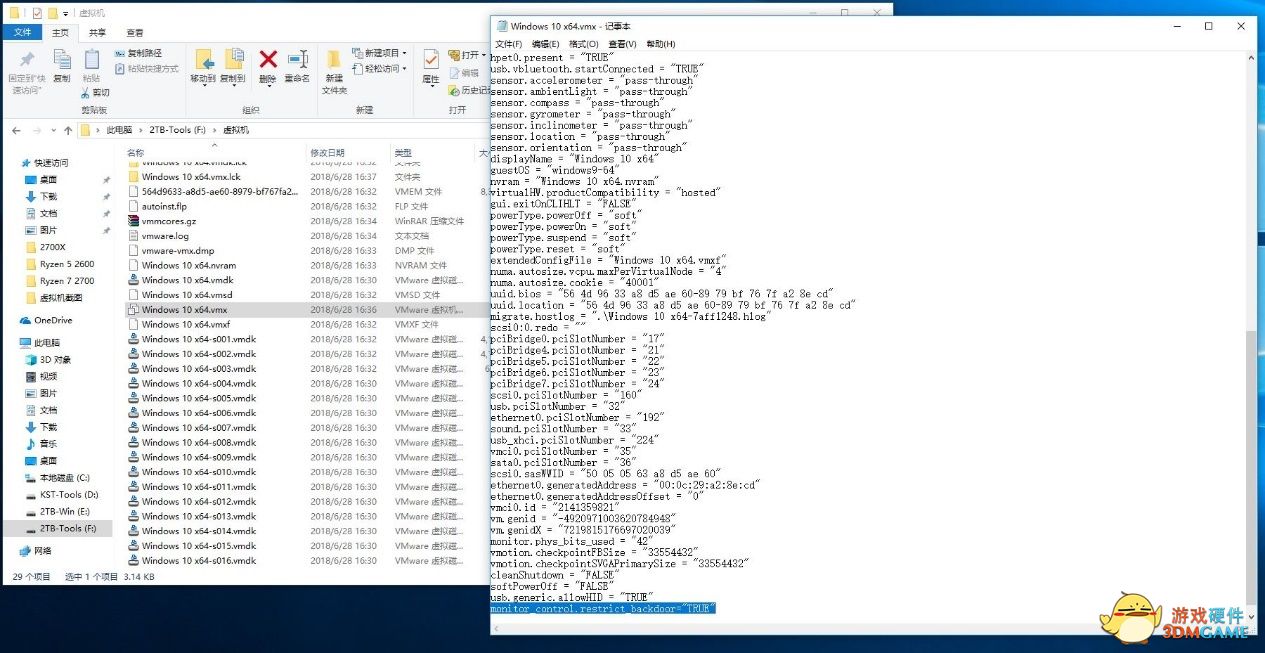Click the Notepad vertical scrollbar thumb
The height and width of the screenshot is (653, 1265).
(1251, 470)
